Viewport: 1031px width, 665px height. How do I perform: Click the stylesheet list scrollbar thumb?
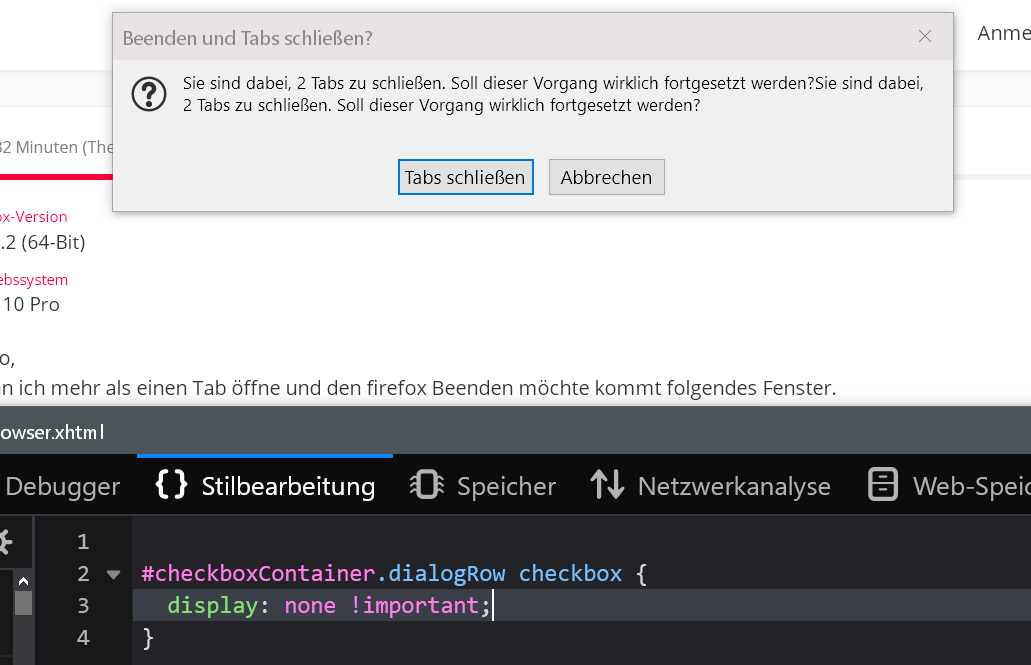pyautogui.click(x=23, y=603)
